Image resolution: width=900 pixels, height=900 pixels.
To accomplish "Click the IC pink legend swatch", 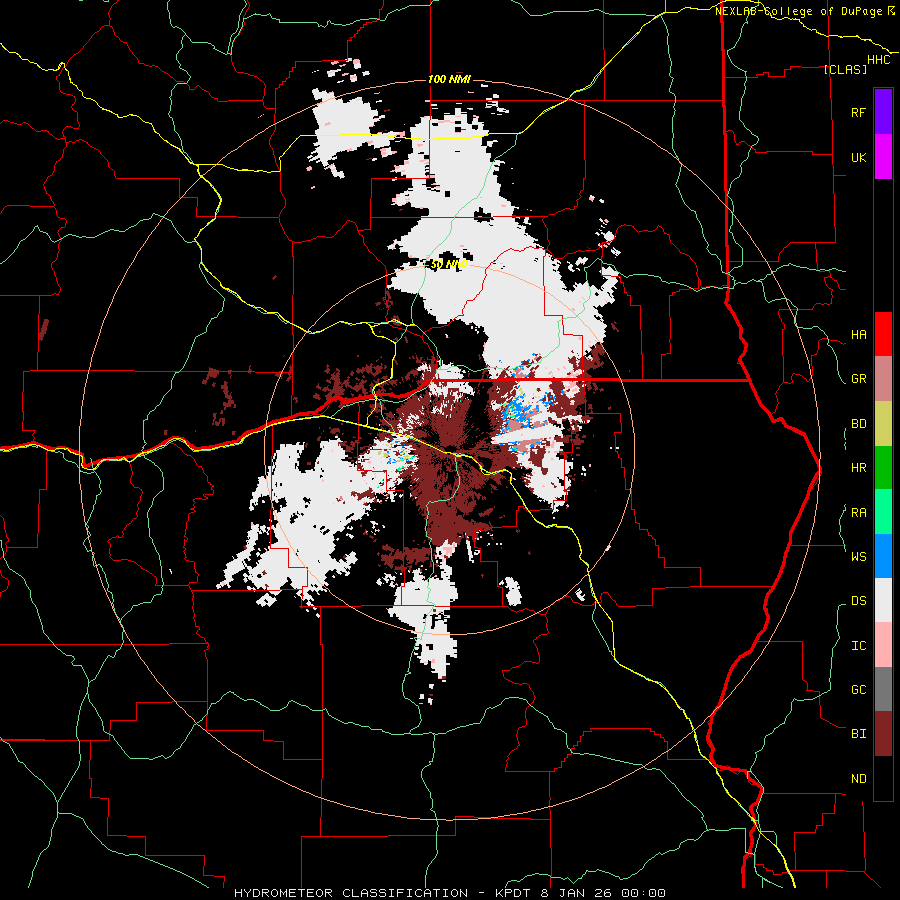I will tap(883, 645).
